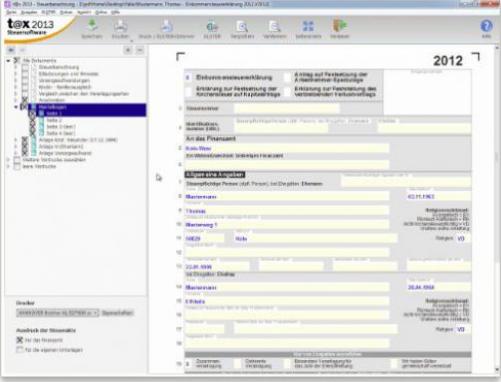
Task: Click the t@x 2013 Steuersoftware logo
Action: coord(31,26)
